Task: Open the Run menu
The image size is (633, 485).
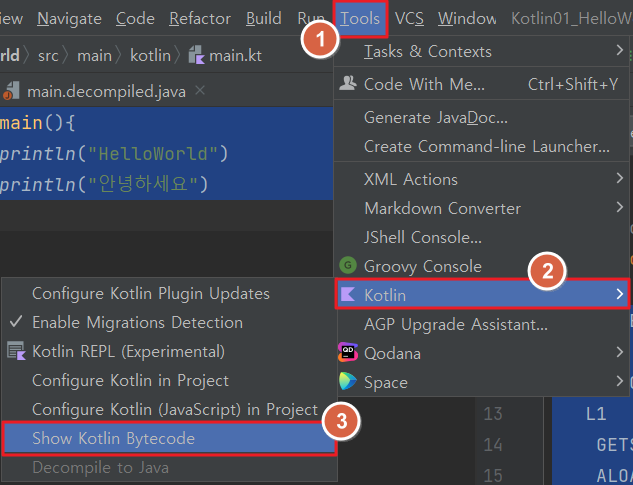Action: point(311,18)
